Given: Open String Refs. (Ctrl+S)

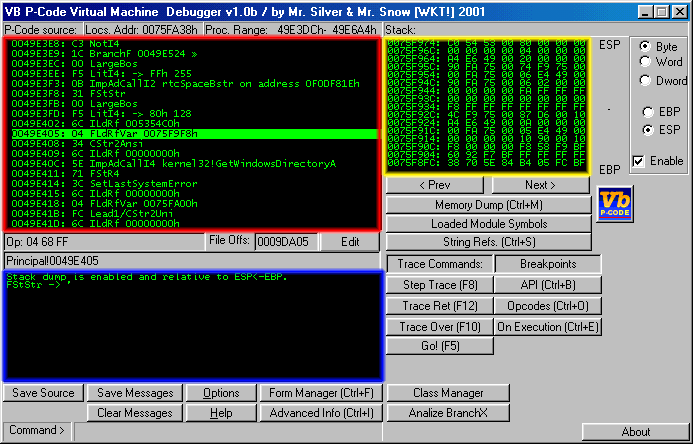Looking at the screenshot, I should pos(489,242).
